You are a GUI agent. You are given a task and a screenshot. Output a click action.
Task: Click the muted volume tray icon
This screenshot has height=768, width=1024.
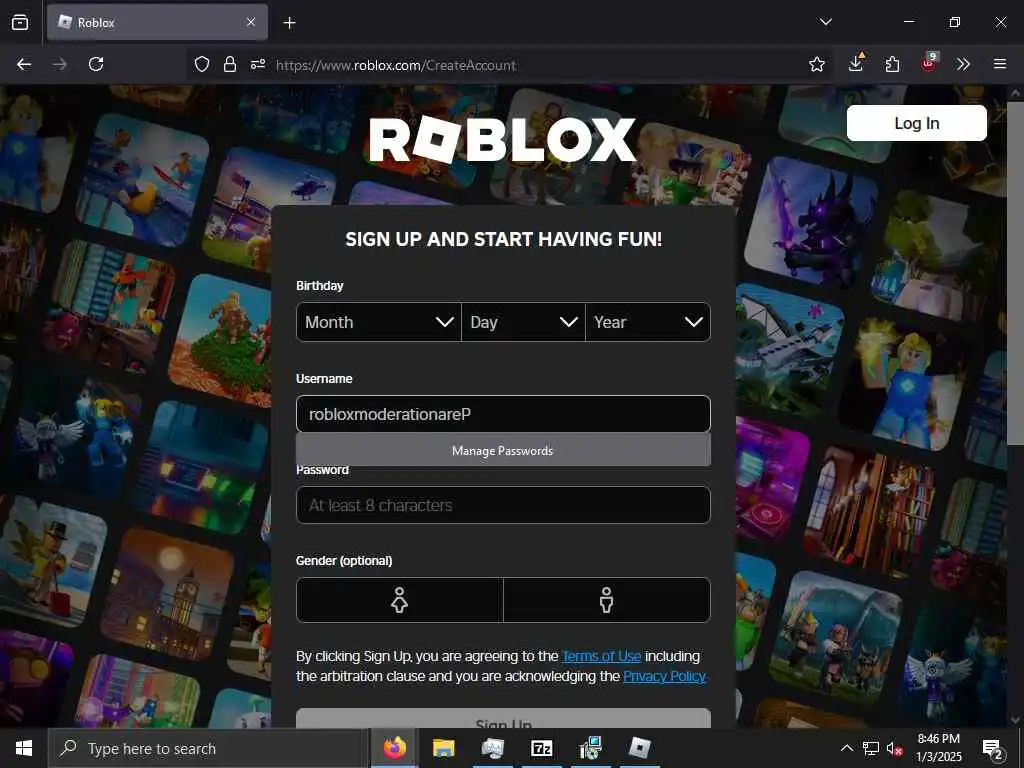point(895,748)
